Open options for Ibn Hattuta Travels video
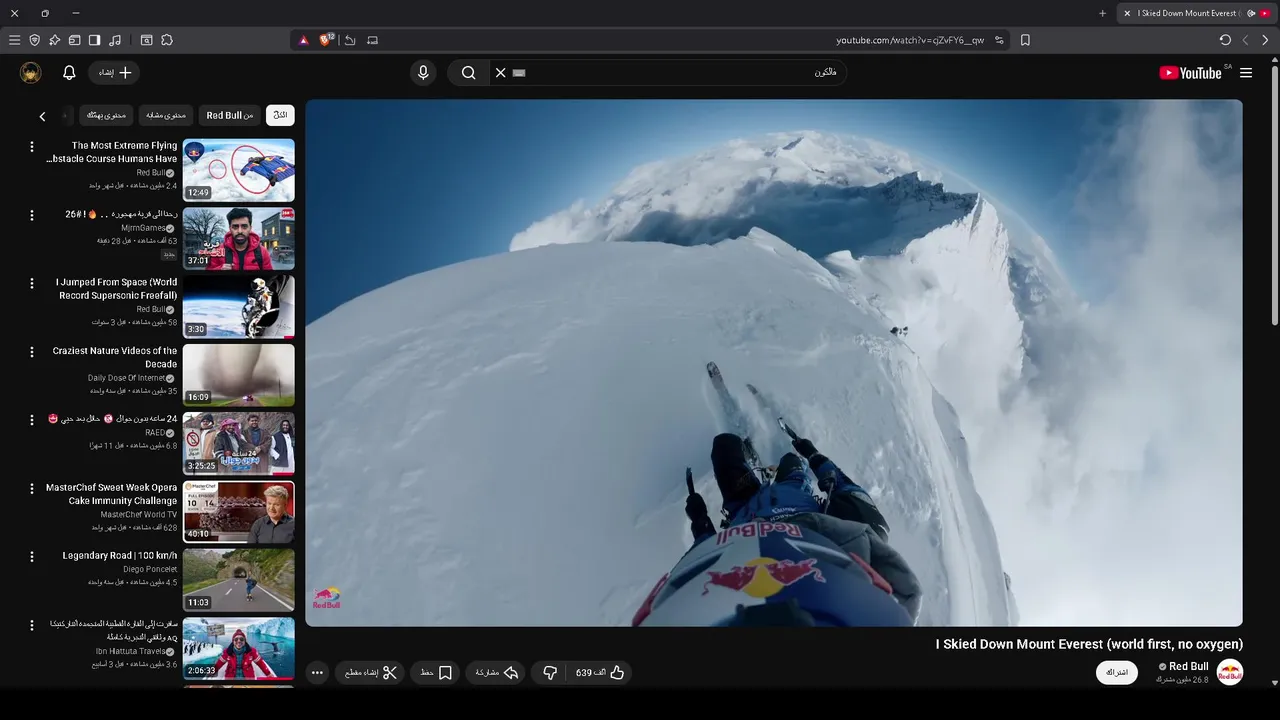Image resolution: width=1280 pixels, height=720 pixels. [32, 625]
